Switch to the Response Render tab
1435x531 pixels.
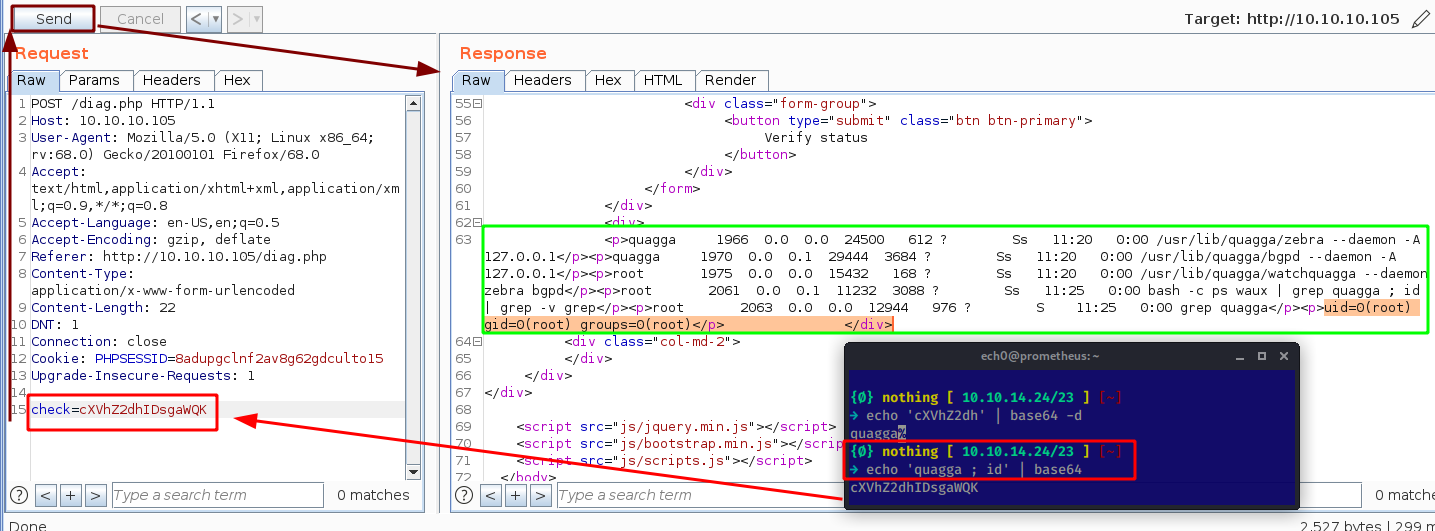[731, 81]
